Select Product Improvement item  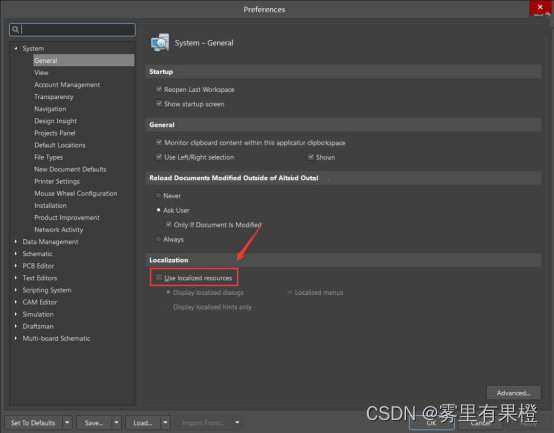tap(67, 218)
